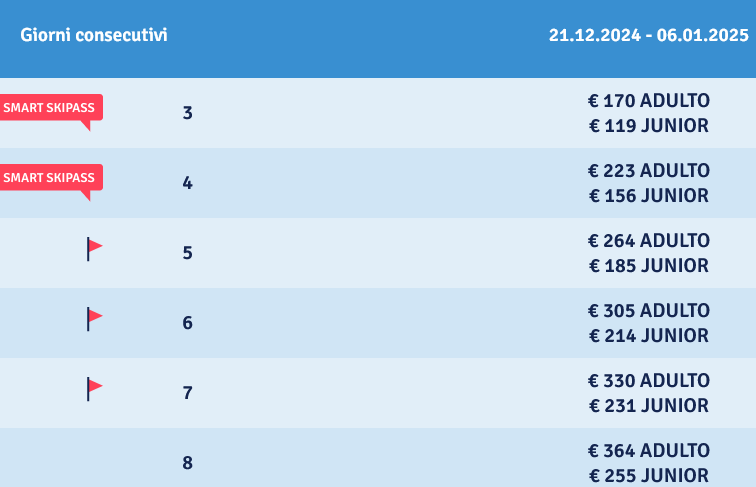Click the red flag icon beside 5 days

tap(94, 249)
